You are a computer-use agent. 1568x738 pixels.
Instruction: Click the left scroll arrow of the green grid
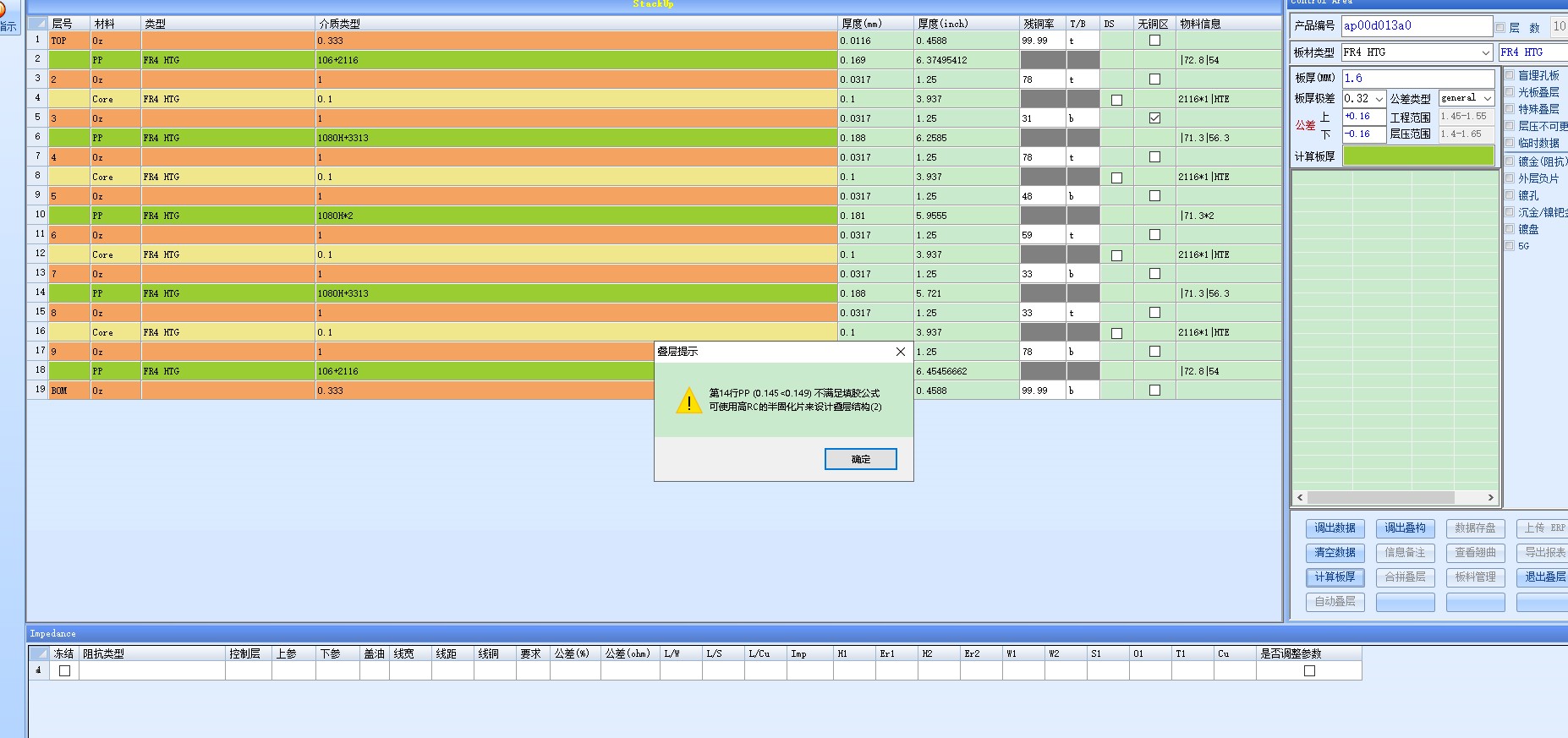tap(1300, 498)
